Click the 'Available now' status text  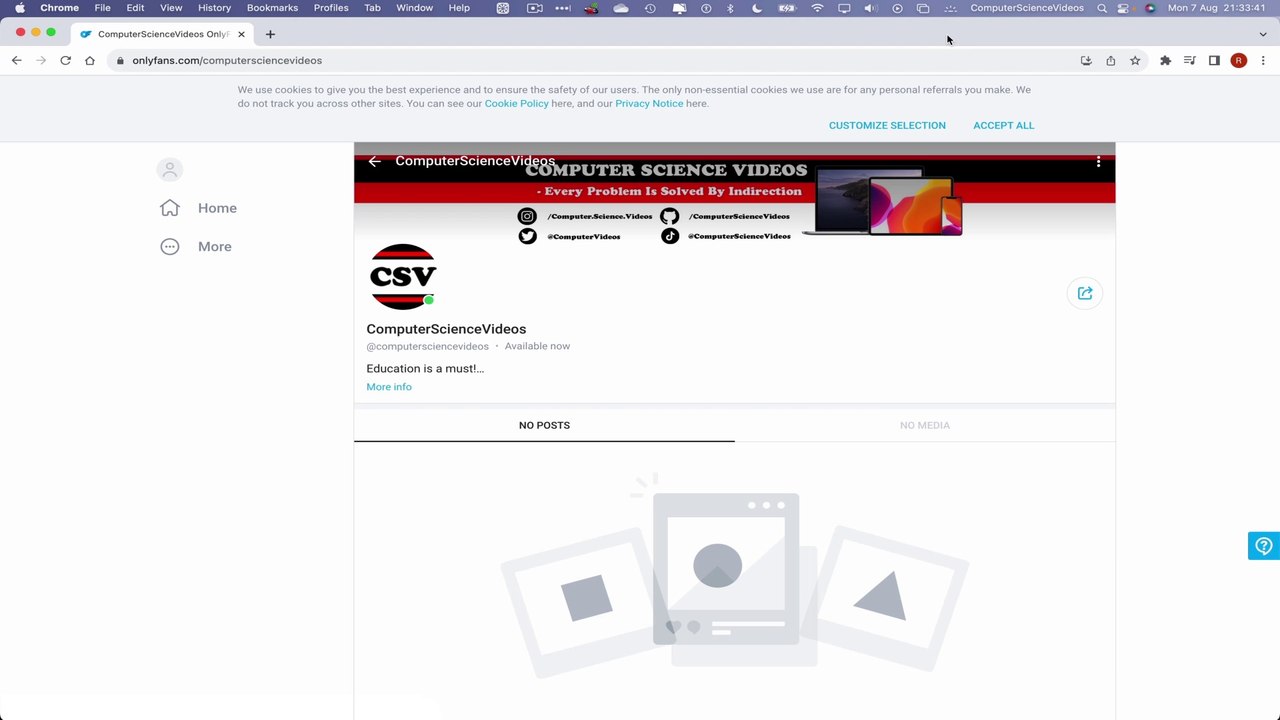point(537,346)
